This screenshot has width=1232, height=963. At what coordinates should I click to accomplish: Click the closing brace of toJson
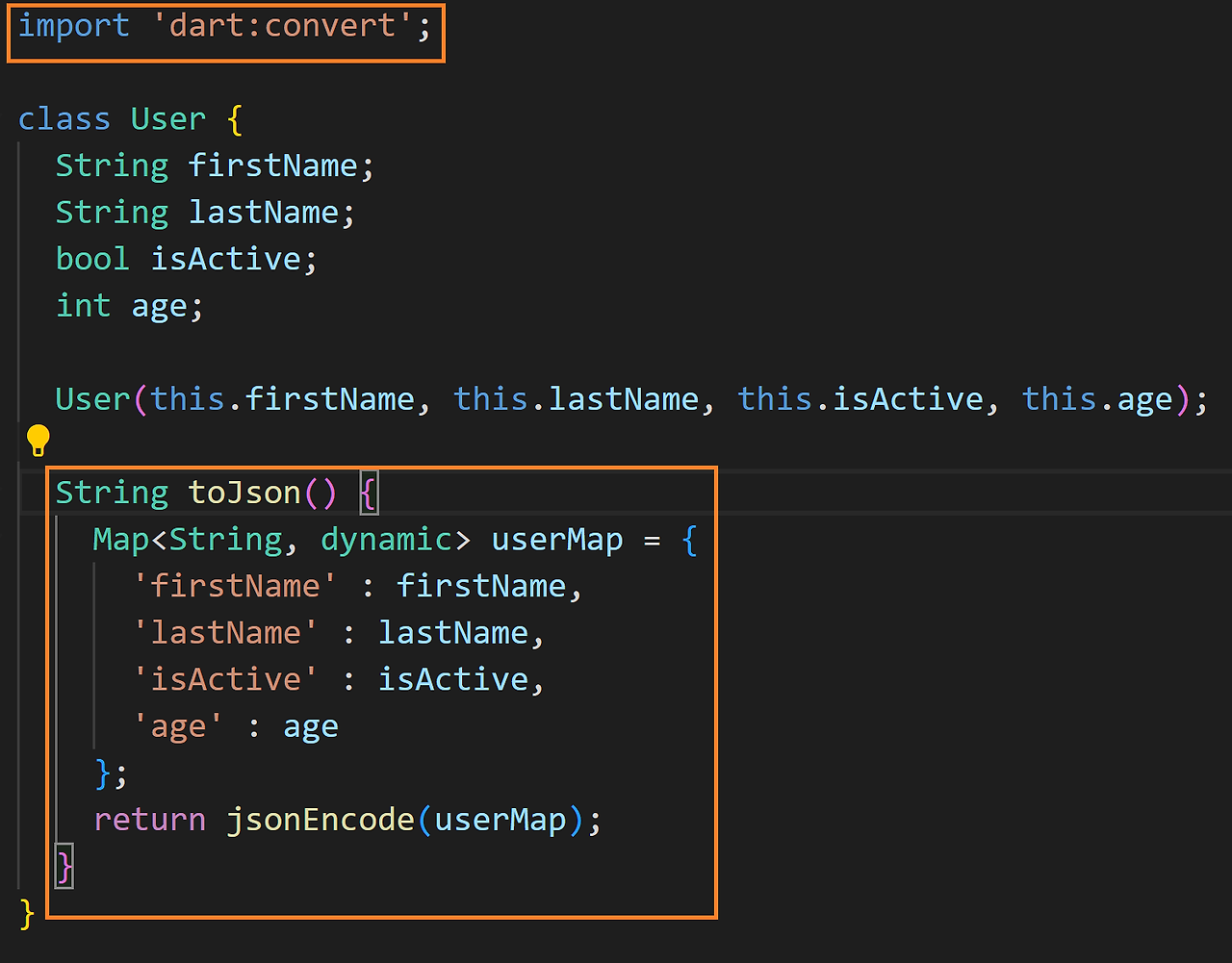[x=64, y=866]
